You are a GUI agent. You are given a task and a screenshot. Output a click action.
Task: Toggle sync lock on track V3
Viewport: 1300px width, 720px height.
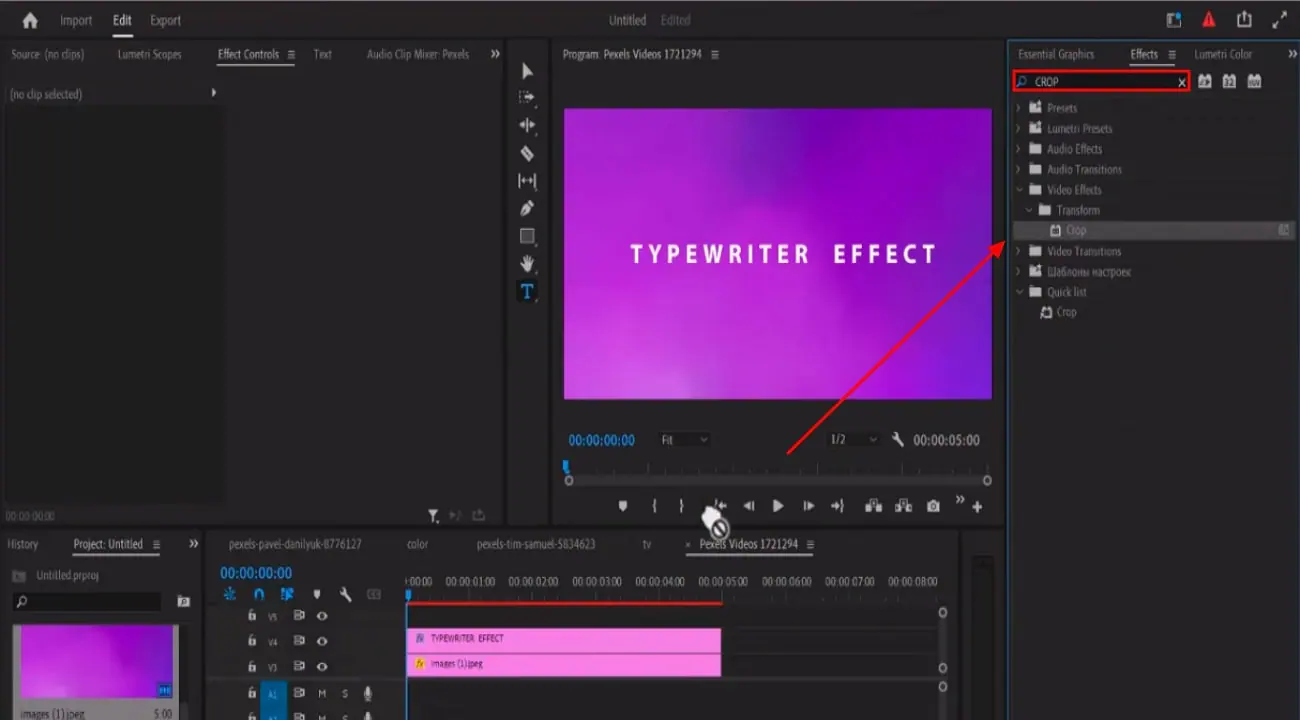pyautogui.click(x=298, y=666)
